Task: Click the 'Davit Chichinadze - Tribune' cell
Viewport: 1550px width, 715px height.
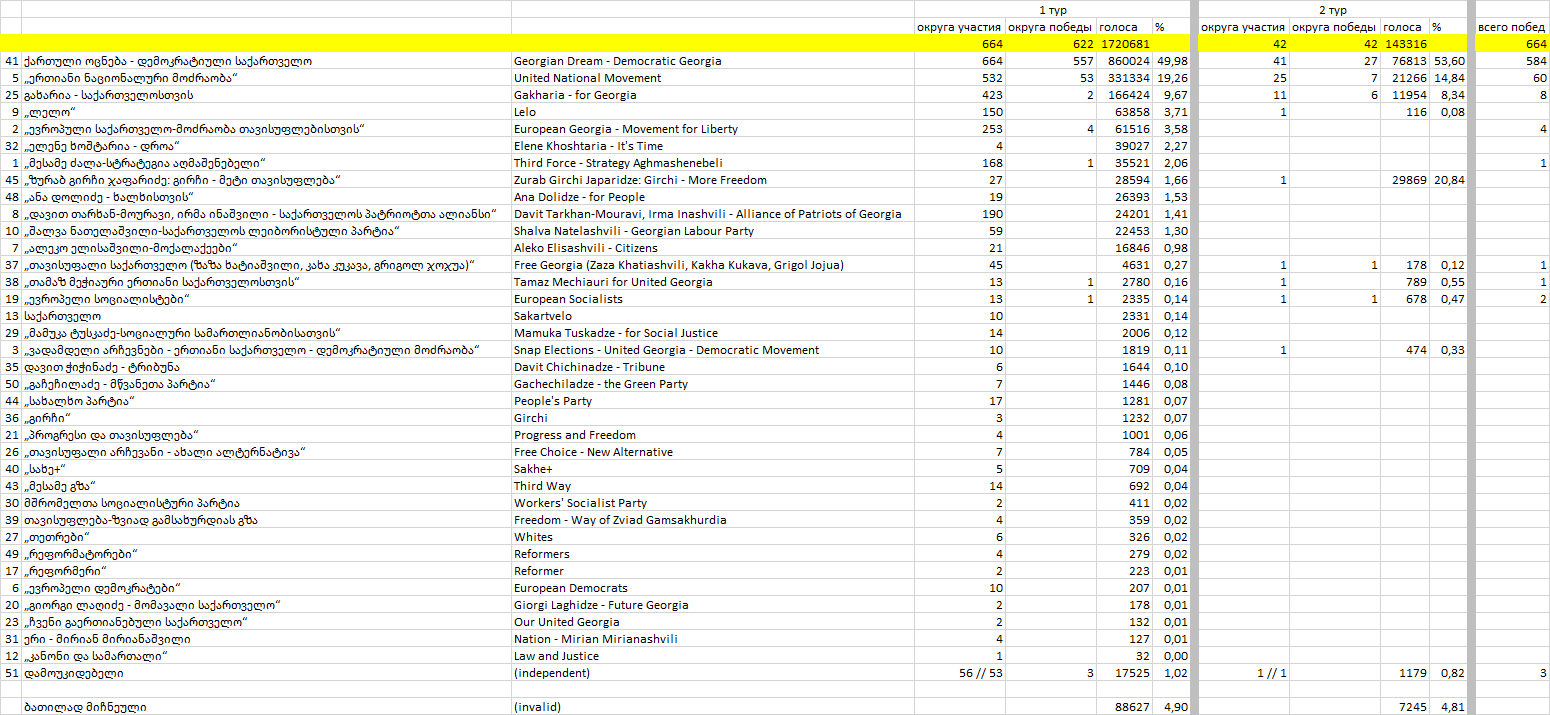Action: point(713,367)
